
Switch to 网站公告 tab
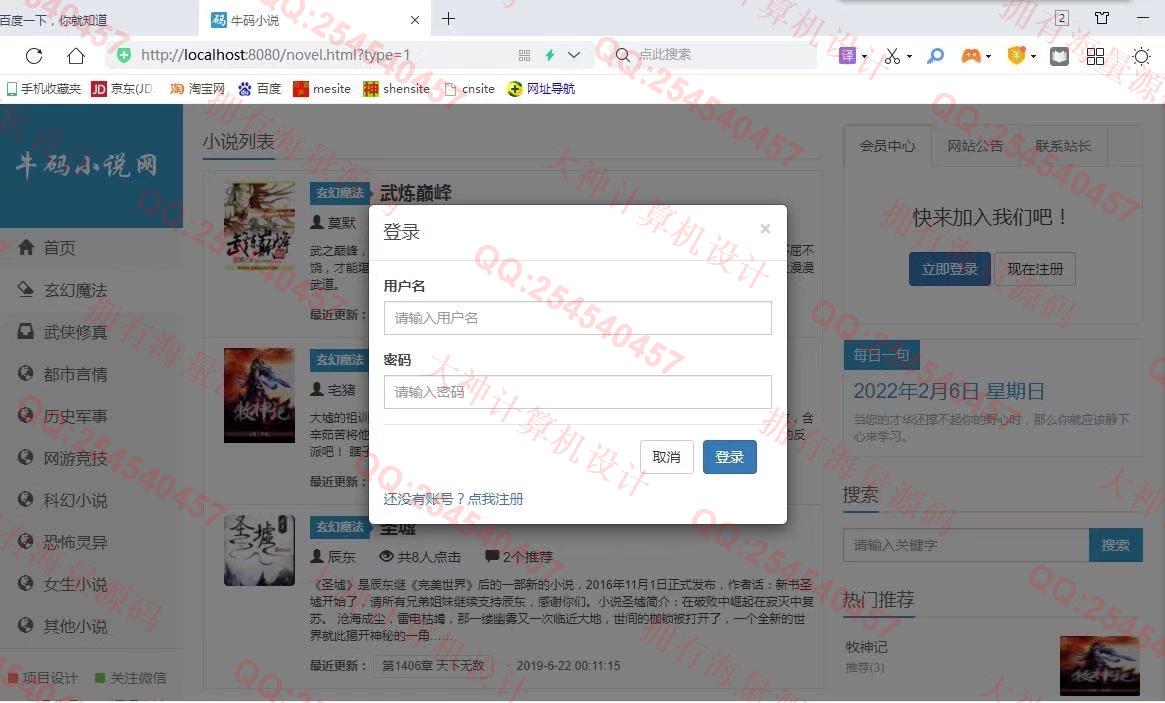tap(975, 146)
